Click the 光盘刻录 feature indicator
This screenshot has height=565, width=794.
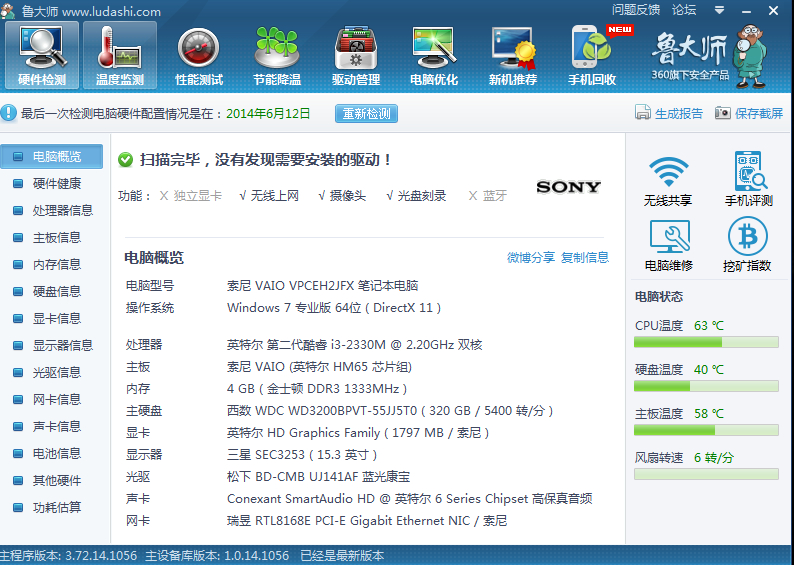(x=416, y=196)
